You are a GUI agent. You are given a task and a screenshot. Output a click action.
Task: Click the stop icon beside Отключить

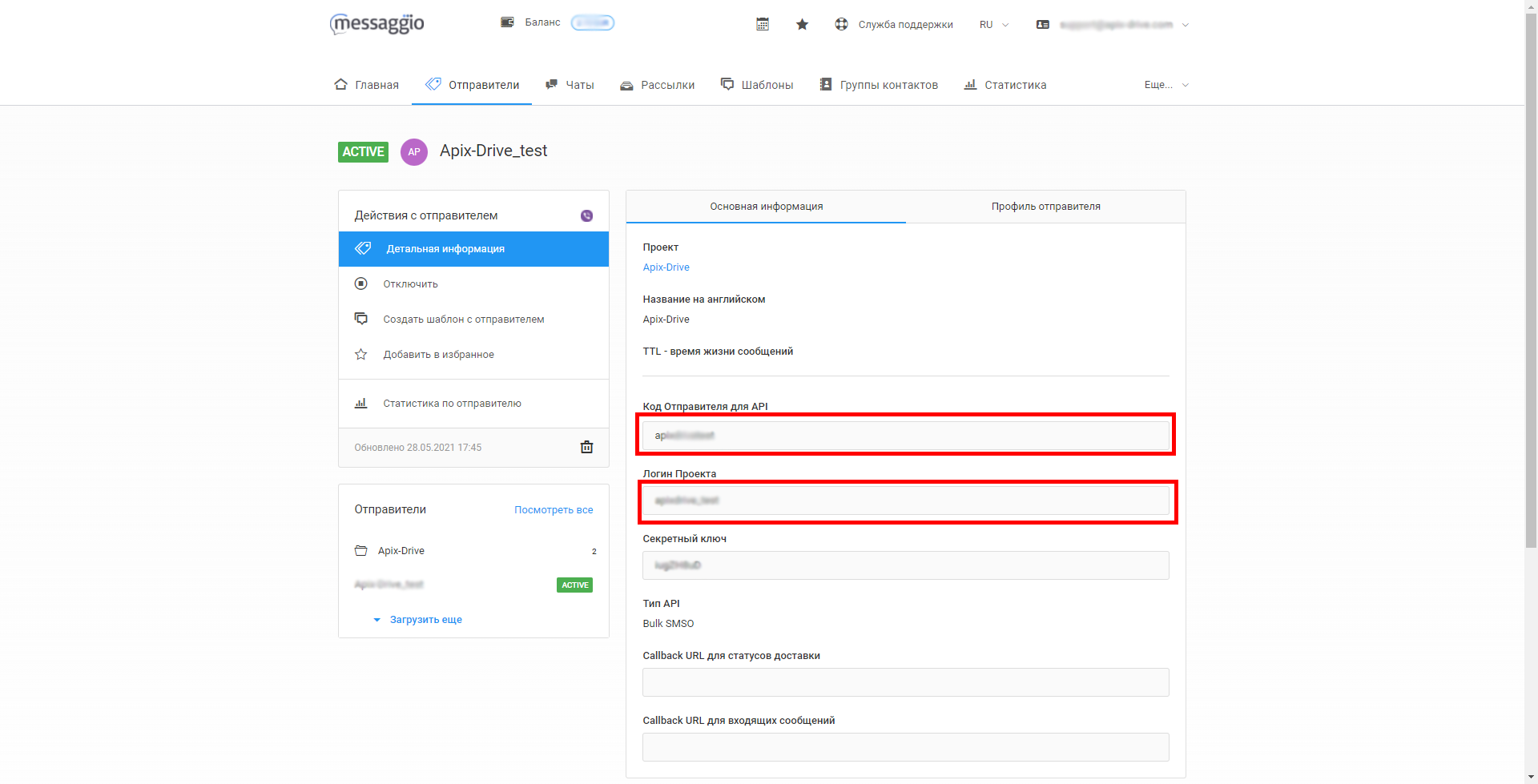tap(361, 283)
